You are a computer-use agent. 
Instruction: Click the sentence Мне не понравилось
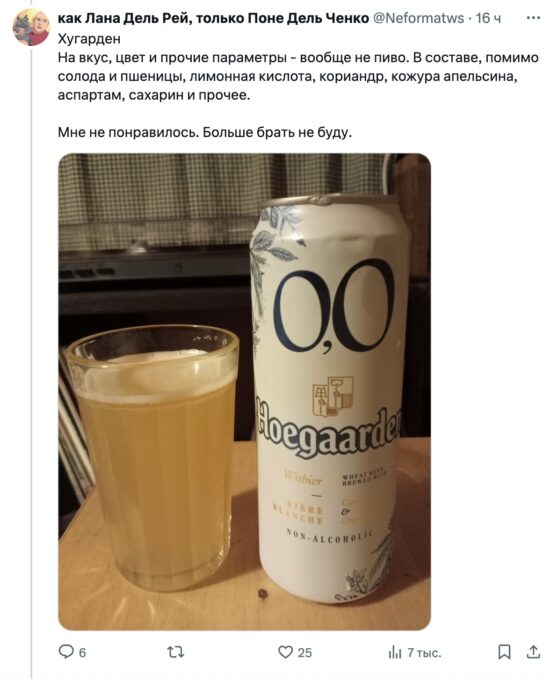(x=129, y=132)
